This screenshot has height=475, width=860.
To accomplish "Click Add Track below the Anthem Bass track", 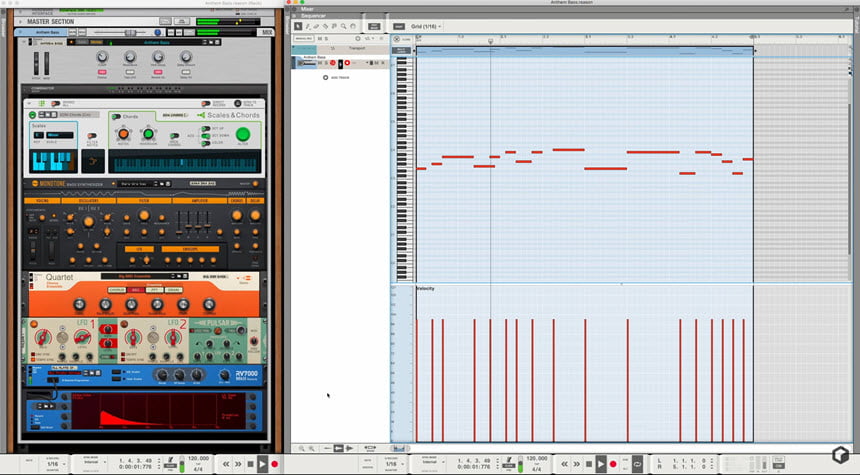I will [336, 77].
